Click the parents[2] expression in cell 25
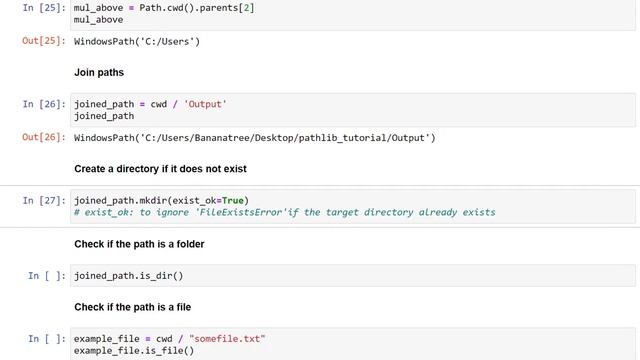640x360 pixels. click(227, 8)
